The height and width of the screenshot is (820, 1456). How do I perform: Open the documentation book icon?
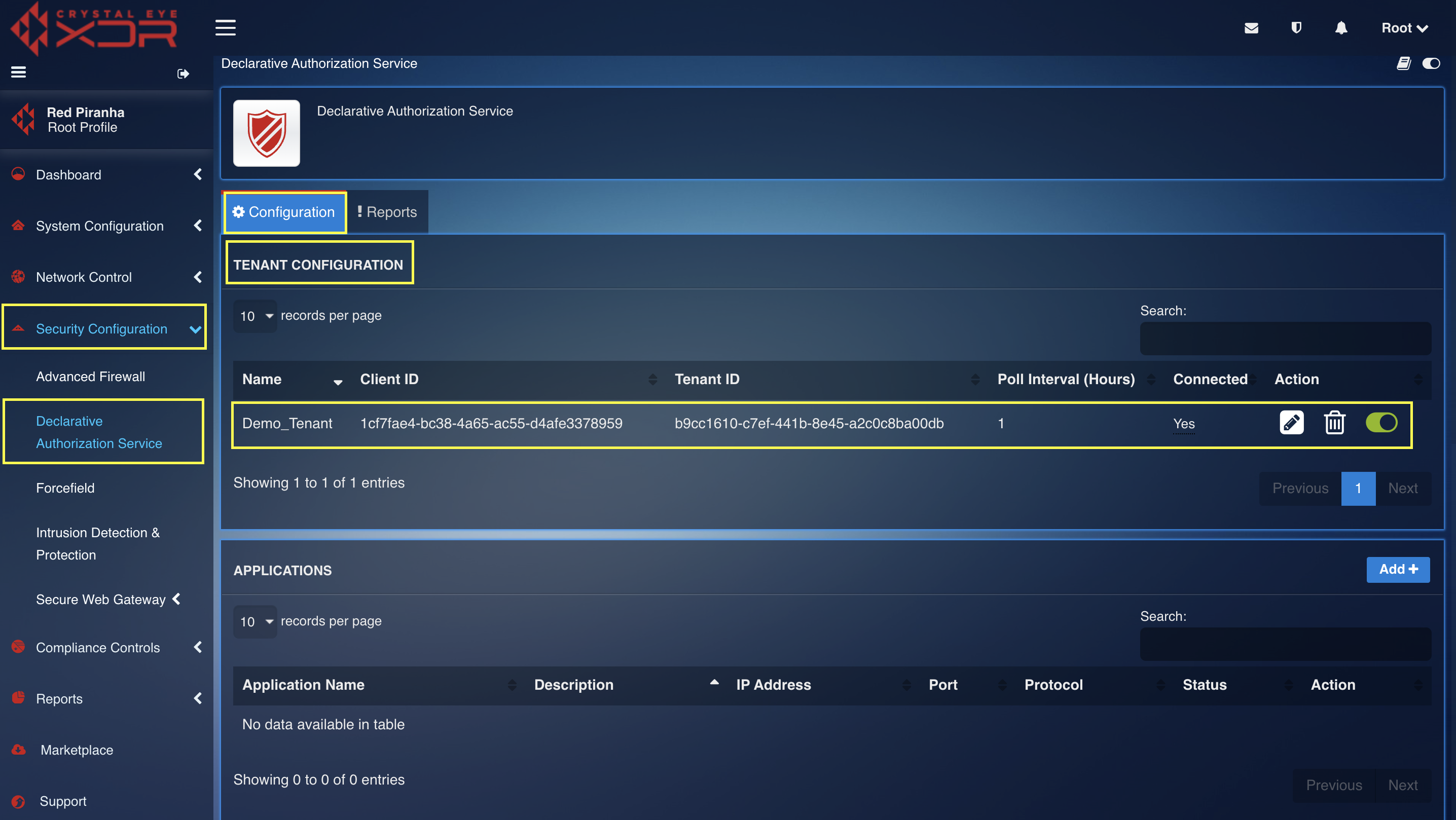coord(1403,63)
